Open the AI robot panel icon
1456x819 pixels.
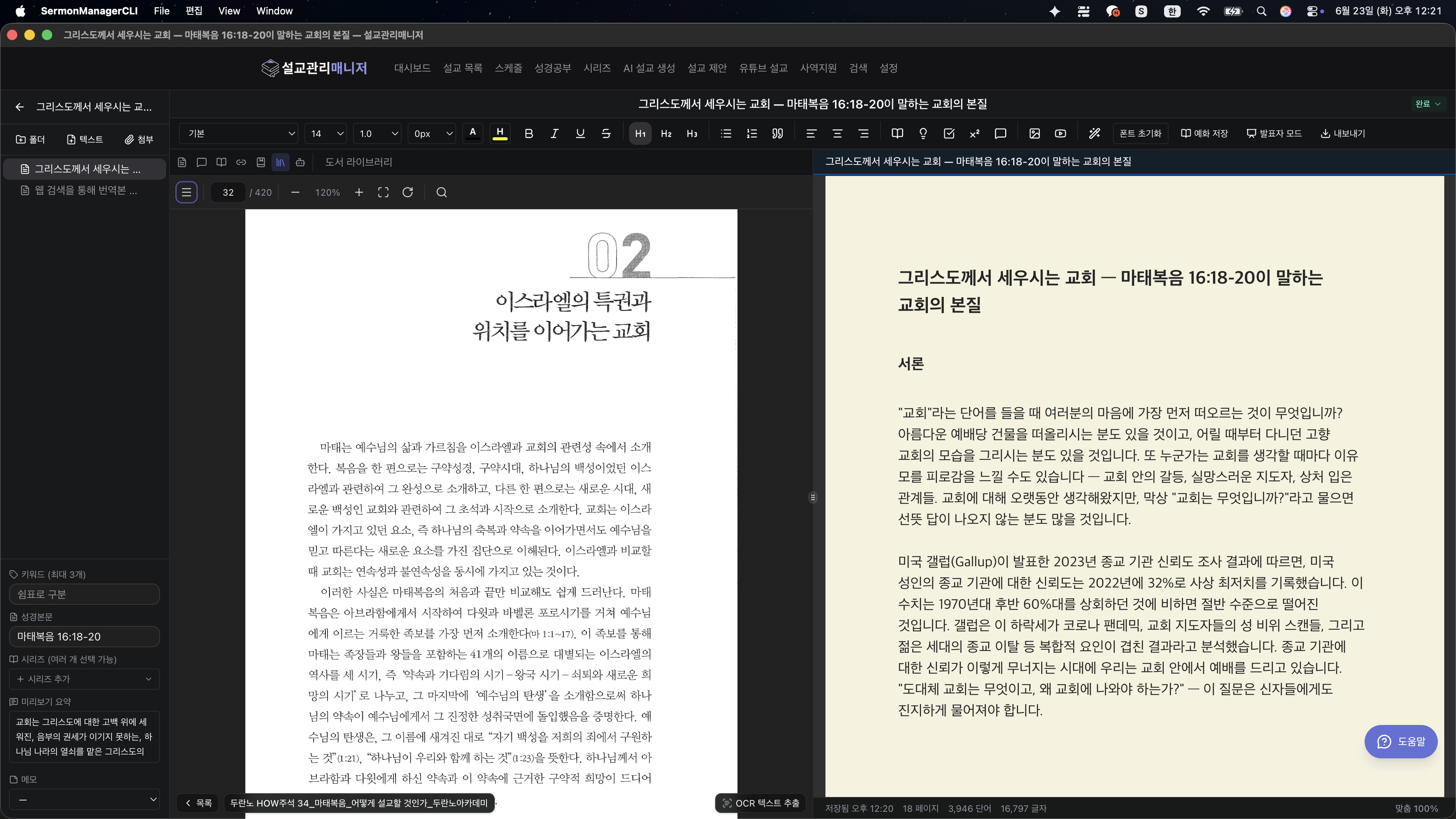(301, 162)
